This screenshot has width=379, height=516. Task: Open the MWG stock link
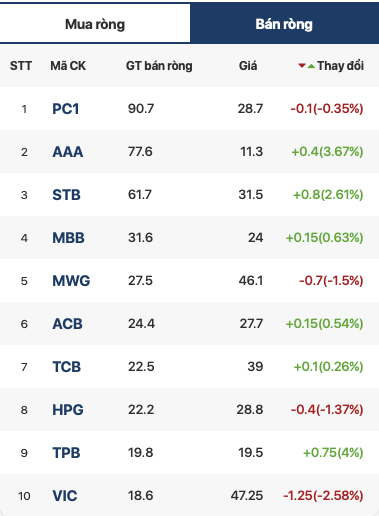71,281
